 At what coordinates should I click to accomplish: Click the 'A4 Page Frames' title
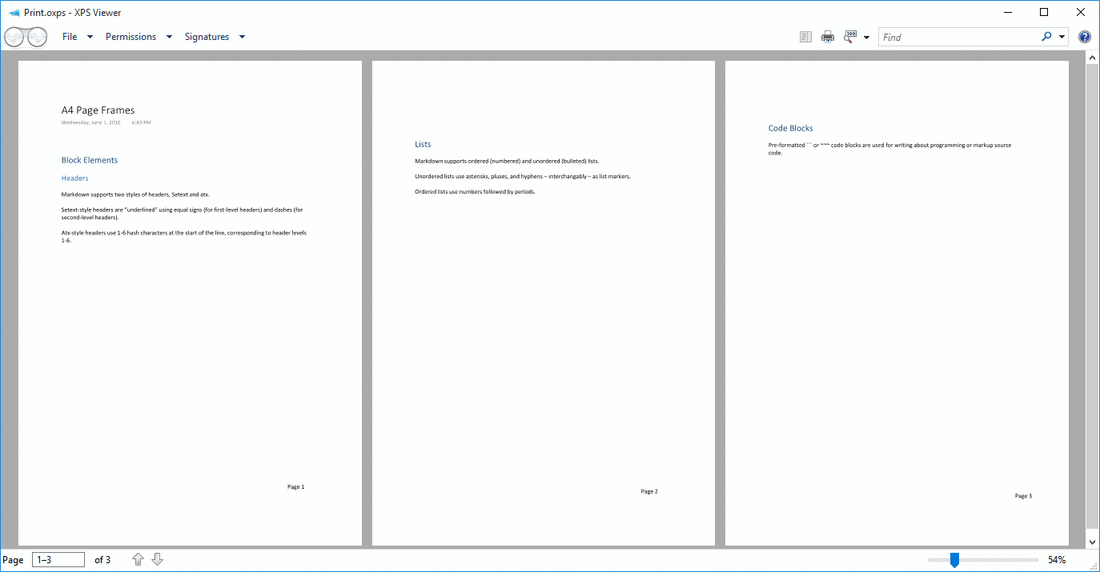pyautogui.click(x=98, y=110)
